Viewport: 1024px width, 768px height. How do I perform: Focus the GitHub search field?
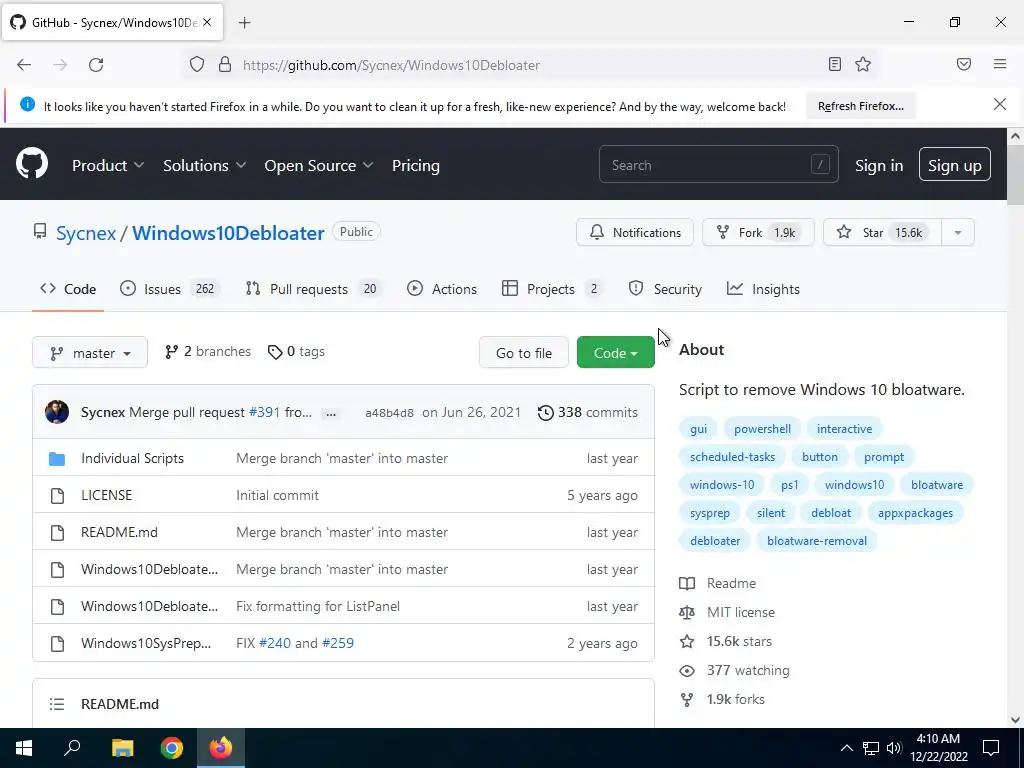point(718,165)
